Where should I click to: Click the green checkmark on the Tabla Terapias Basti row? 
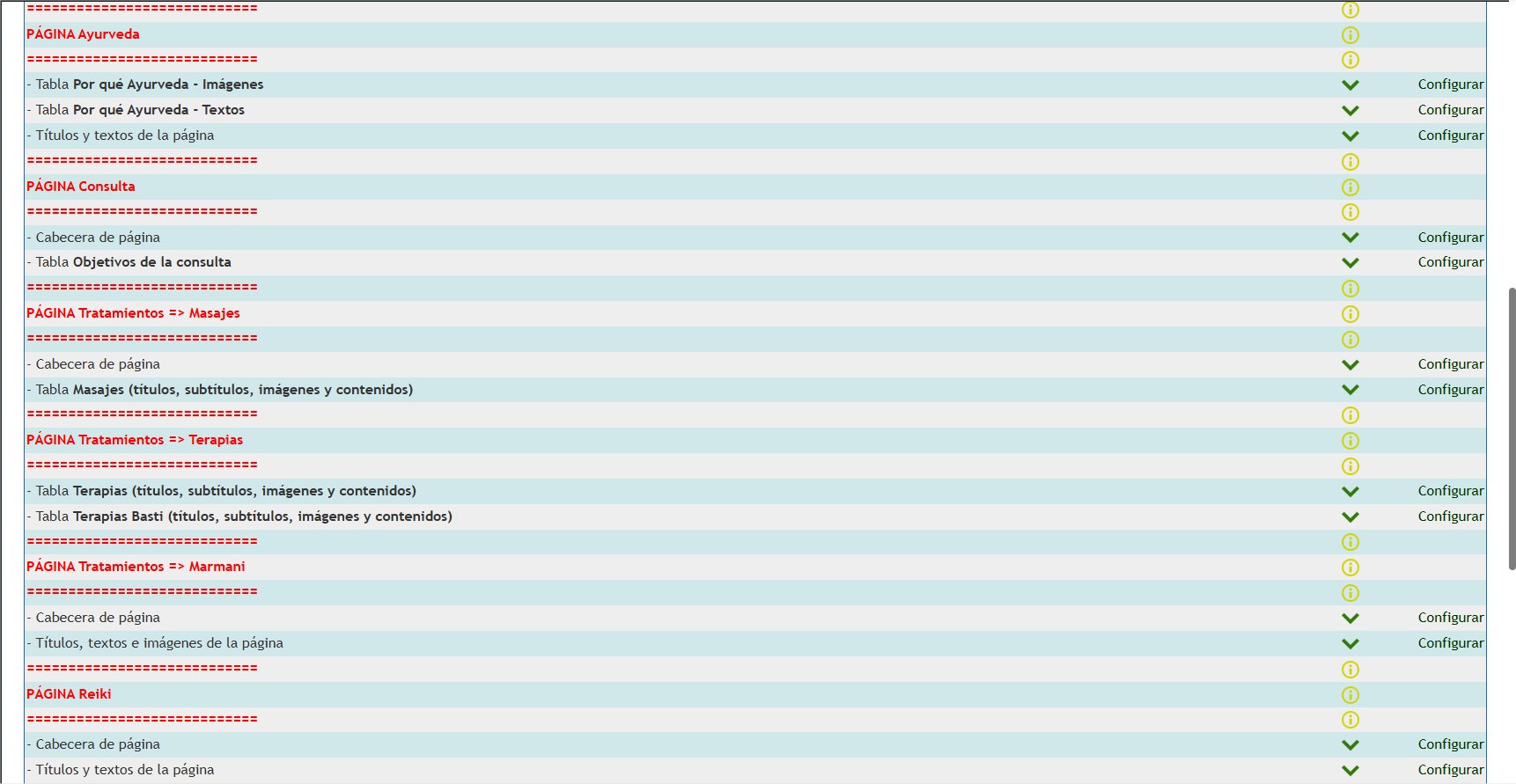(1350, 517)
